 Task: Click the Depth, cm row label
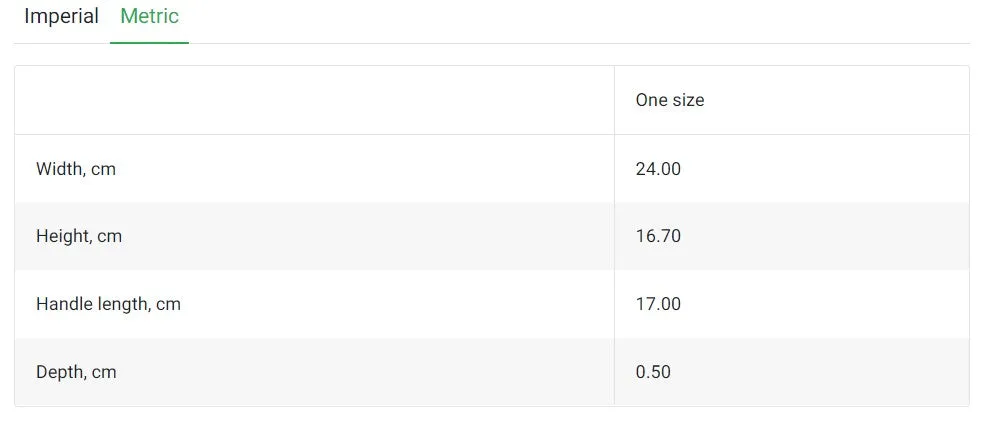click(76, 372)
